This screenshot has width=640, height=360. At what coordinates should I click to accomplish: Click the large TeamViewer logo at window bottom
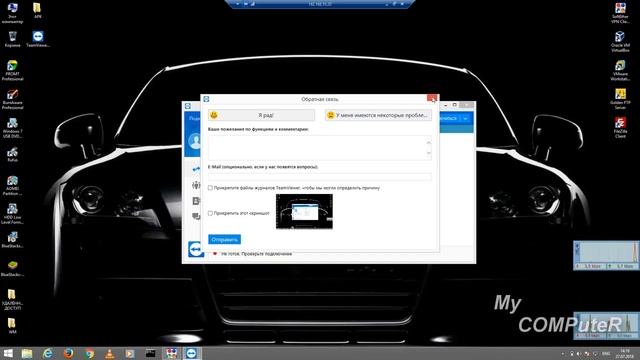pyautogui.click(x=196, y=249)
